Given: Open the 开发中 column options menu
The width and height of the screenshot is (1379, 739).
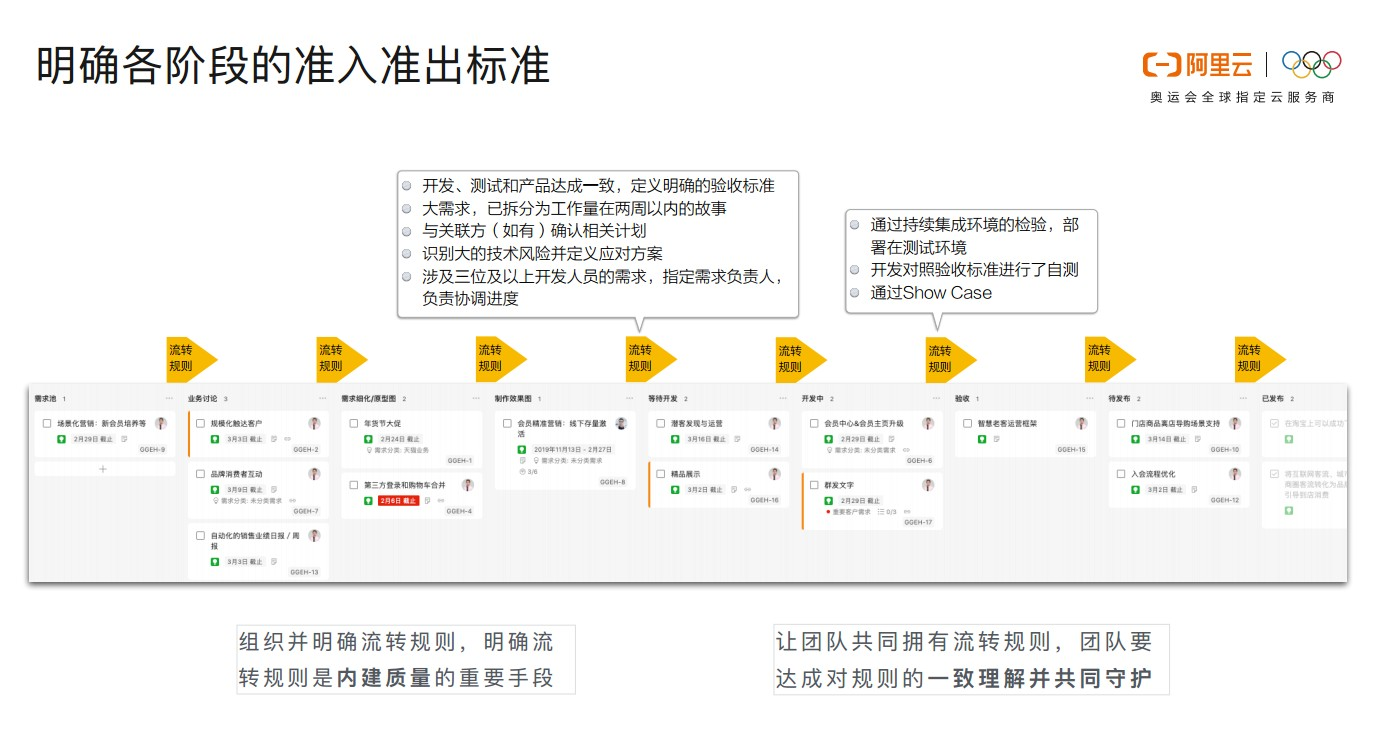Looking at the screenshot, I should pos(936,398).
